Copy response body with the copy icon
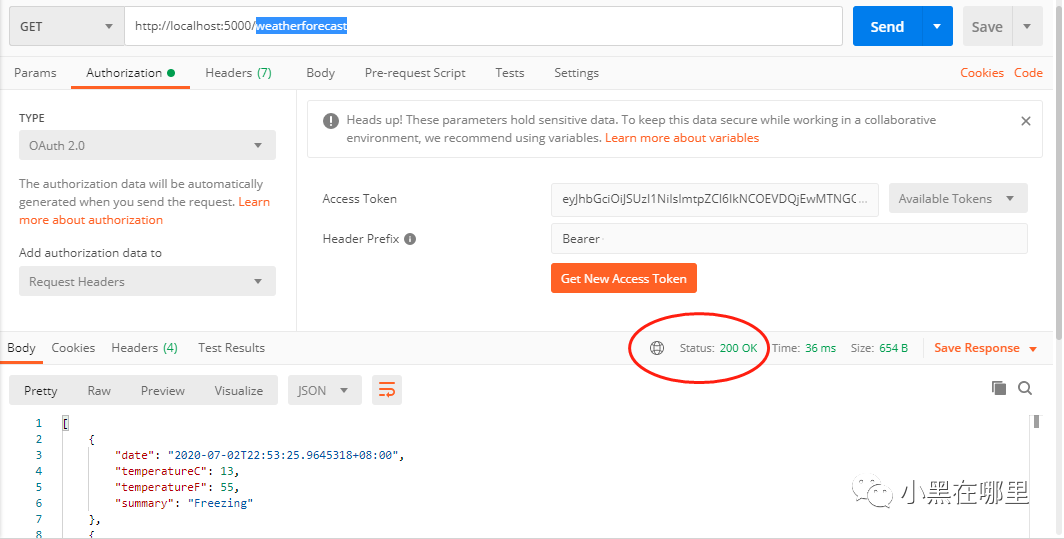1064x539 pixels. click(x=999, y=388)
